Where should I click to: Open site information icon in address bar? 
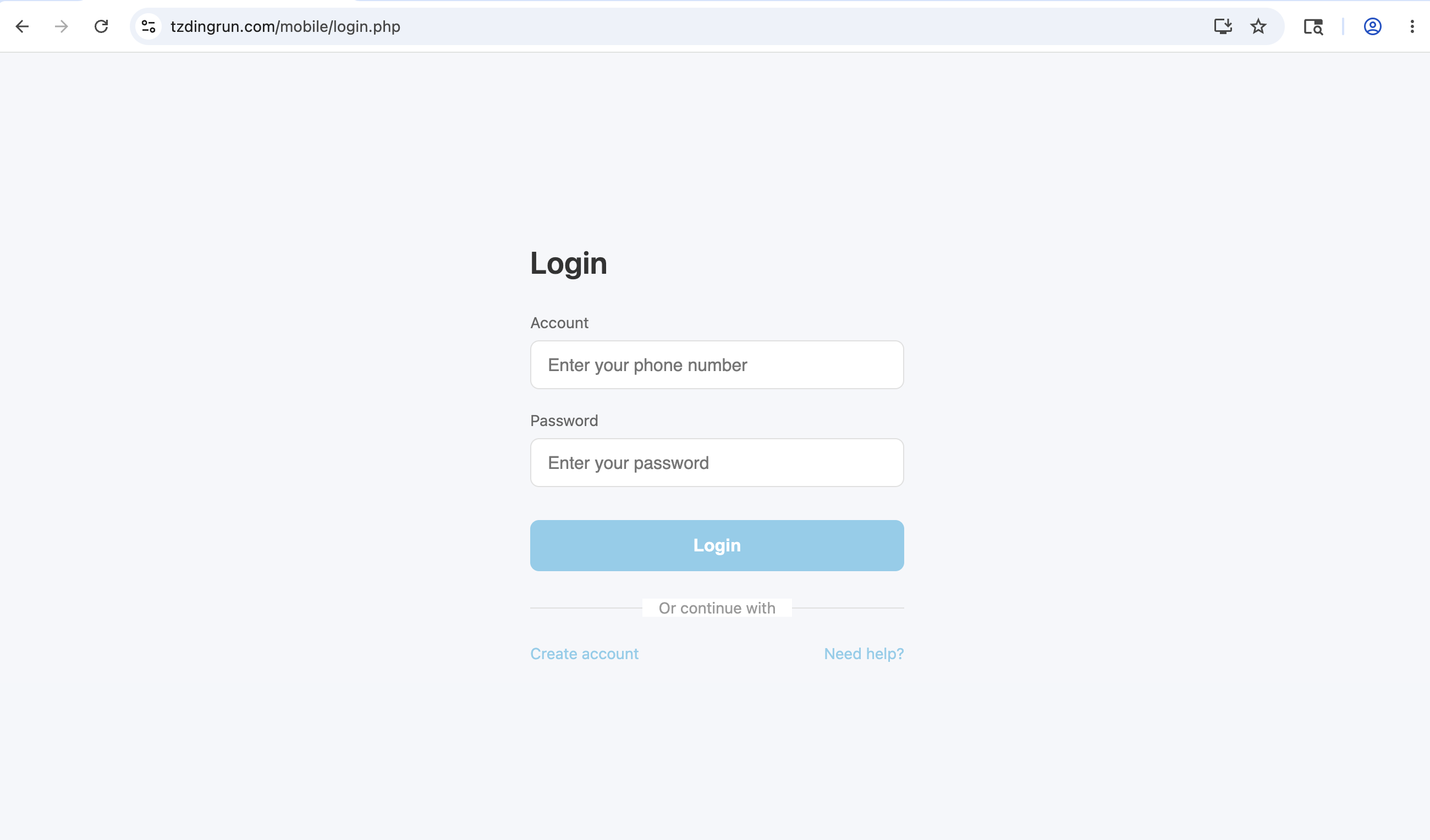click(x=148, y=26)
